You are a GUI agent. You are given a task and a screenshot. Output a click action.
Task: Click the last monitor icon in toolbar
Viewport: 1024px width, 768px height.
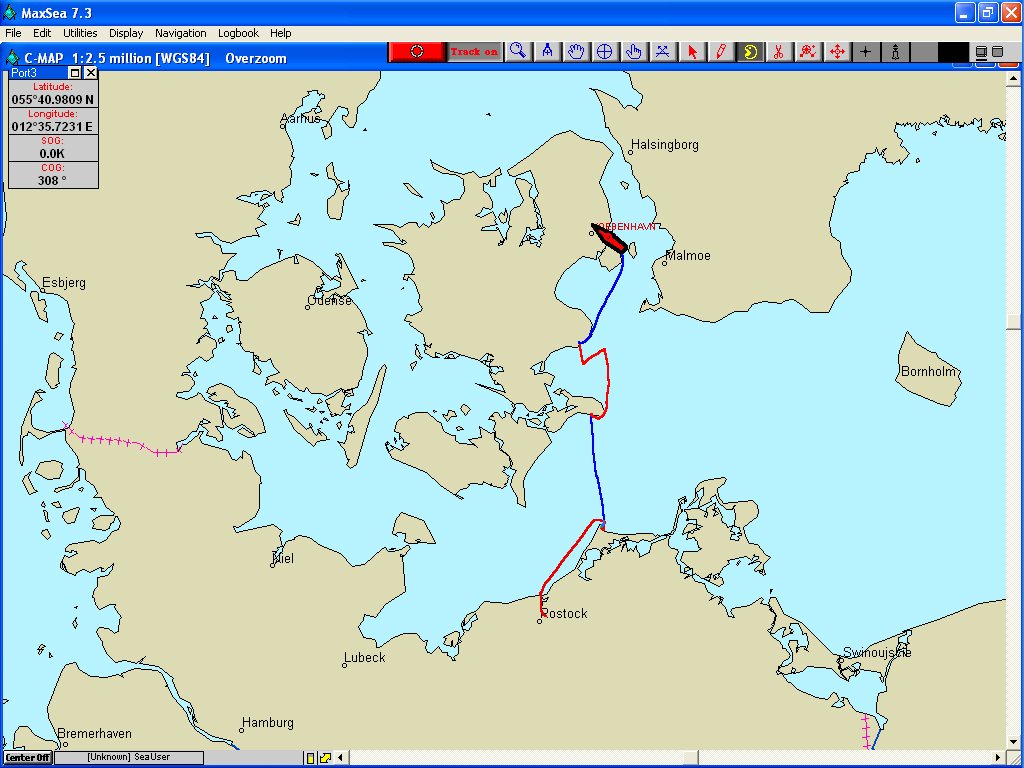pyautogui.click(x=997, y=52)
